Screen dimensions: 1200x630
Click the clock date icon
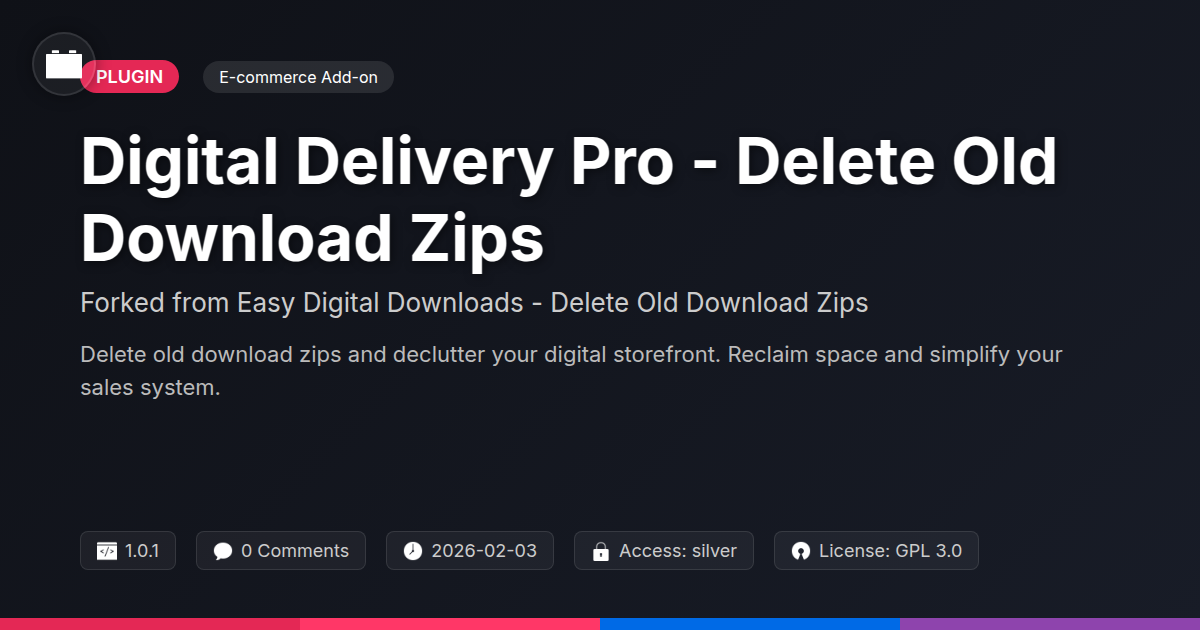[413, 551]
